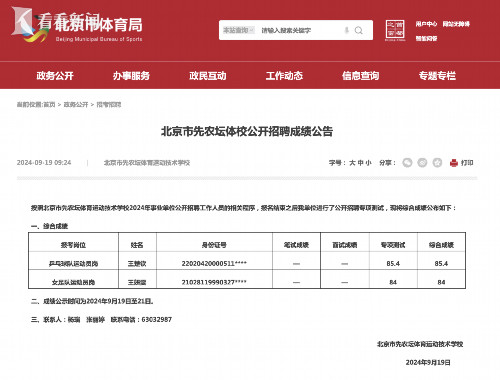Click the contact phone number 63032987
The width and height of the screenshot is (500, 380).
coord(157,319)
